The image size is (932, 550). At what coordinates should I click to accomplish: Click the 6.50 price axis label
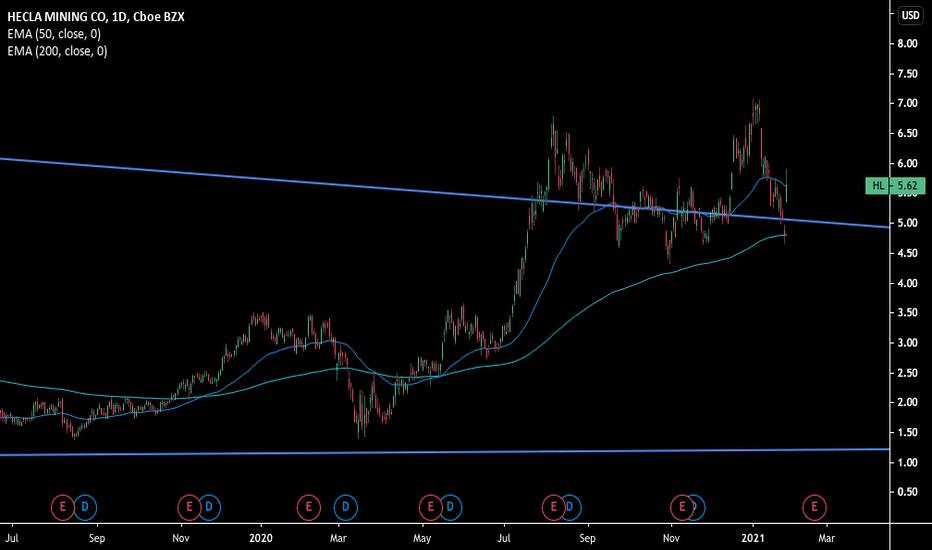click(908, 133)
